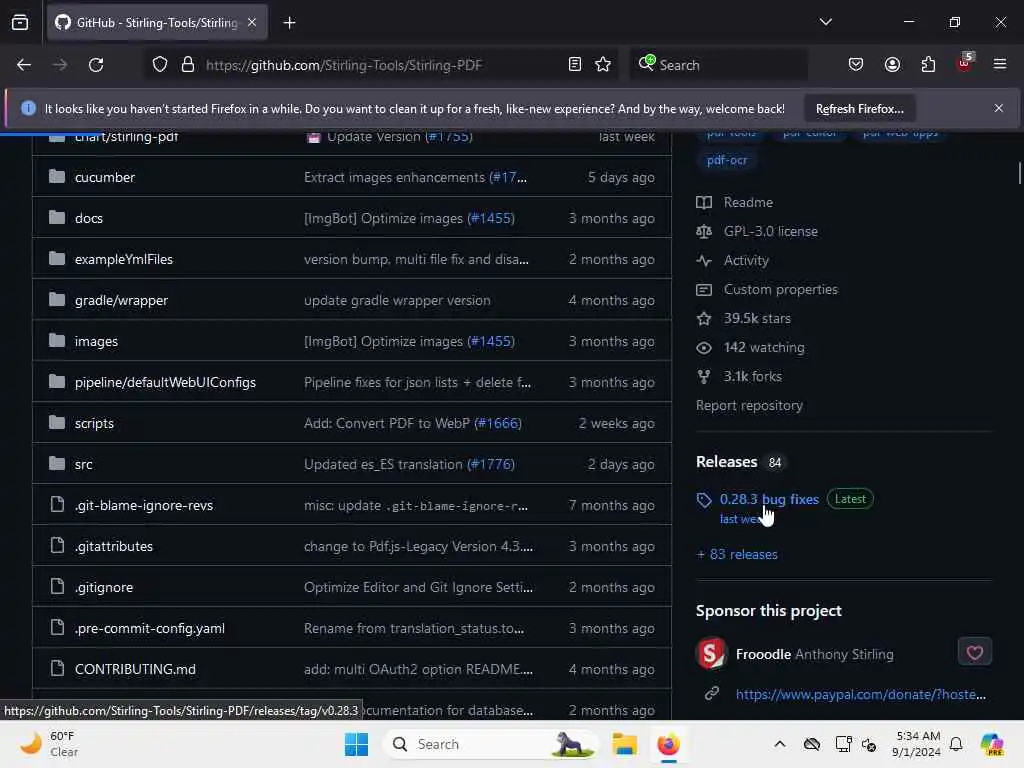1024x768 pixels.
Task: Open Firefox hamburger application menu
Action: (1000, 65)
